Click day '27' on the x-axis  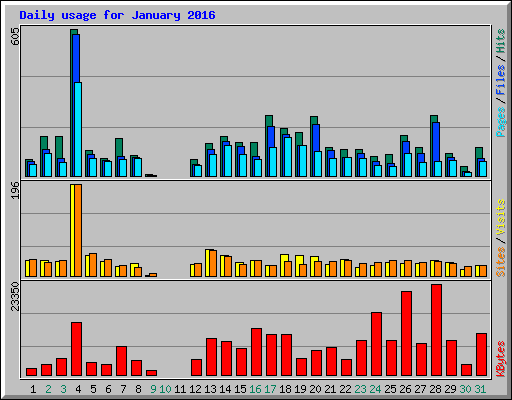(420, 389)
